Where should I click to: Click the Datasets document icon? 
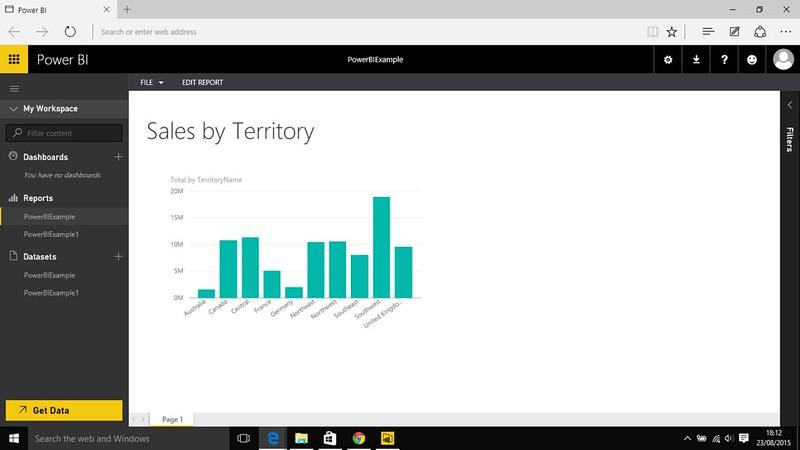click(13, 256)
